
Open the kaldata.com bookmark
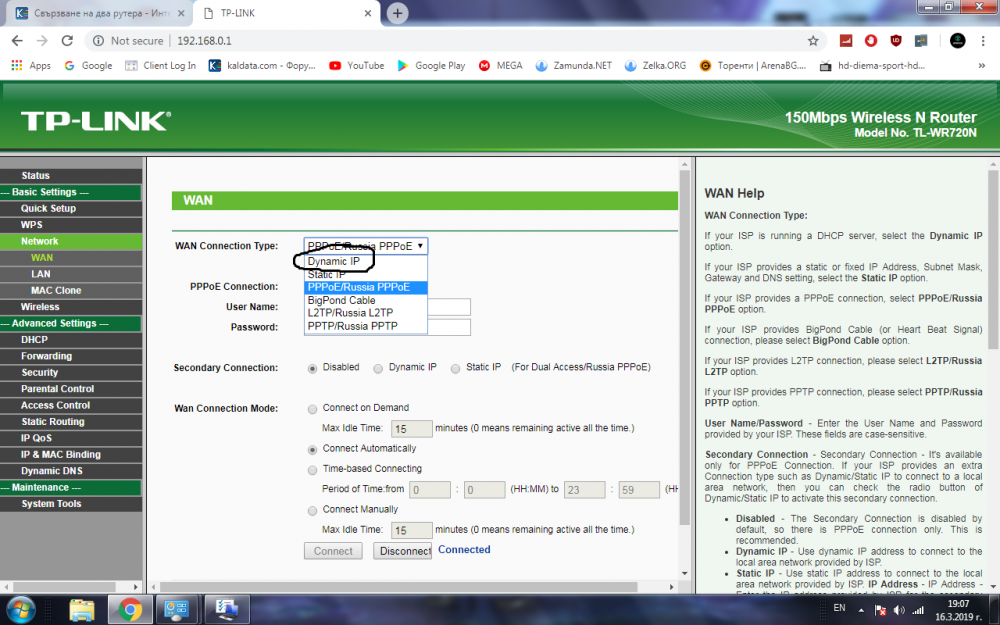262,65
